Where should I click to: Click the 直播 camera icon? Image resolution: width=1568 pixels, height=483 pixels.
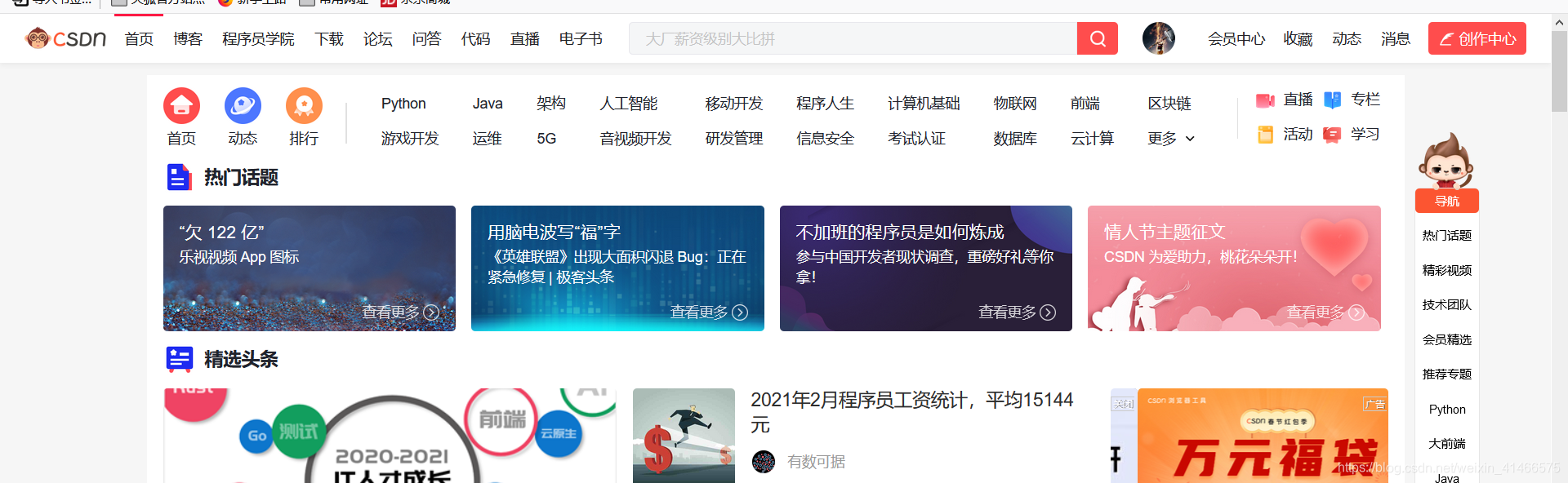[x=1265, y=100]
